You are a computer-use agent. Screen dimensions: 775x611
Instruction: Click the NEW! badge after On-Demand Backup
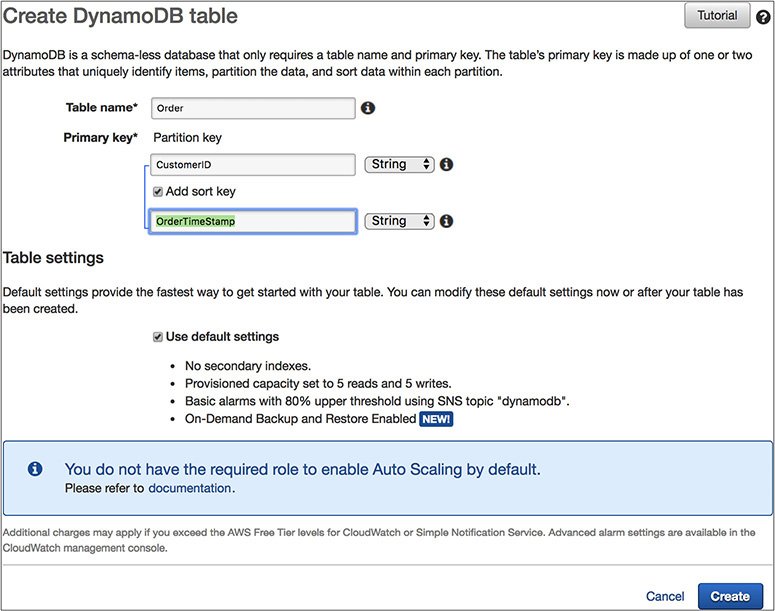tap(436, 419)
